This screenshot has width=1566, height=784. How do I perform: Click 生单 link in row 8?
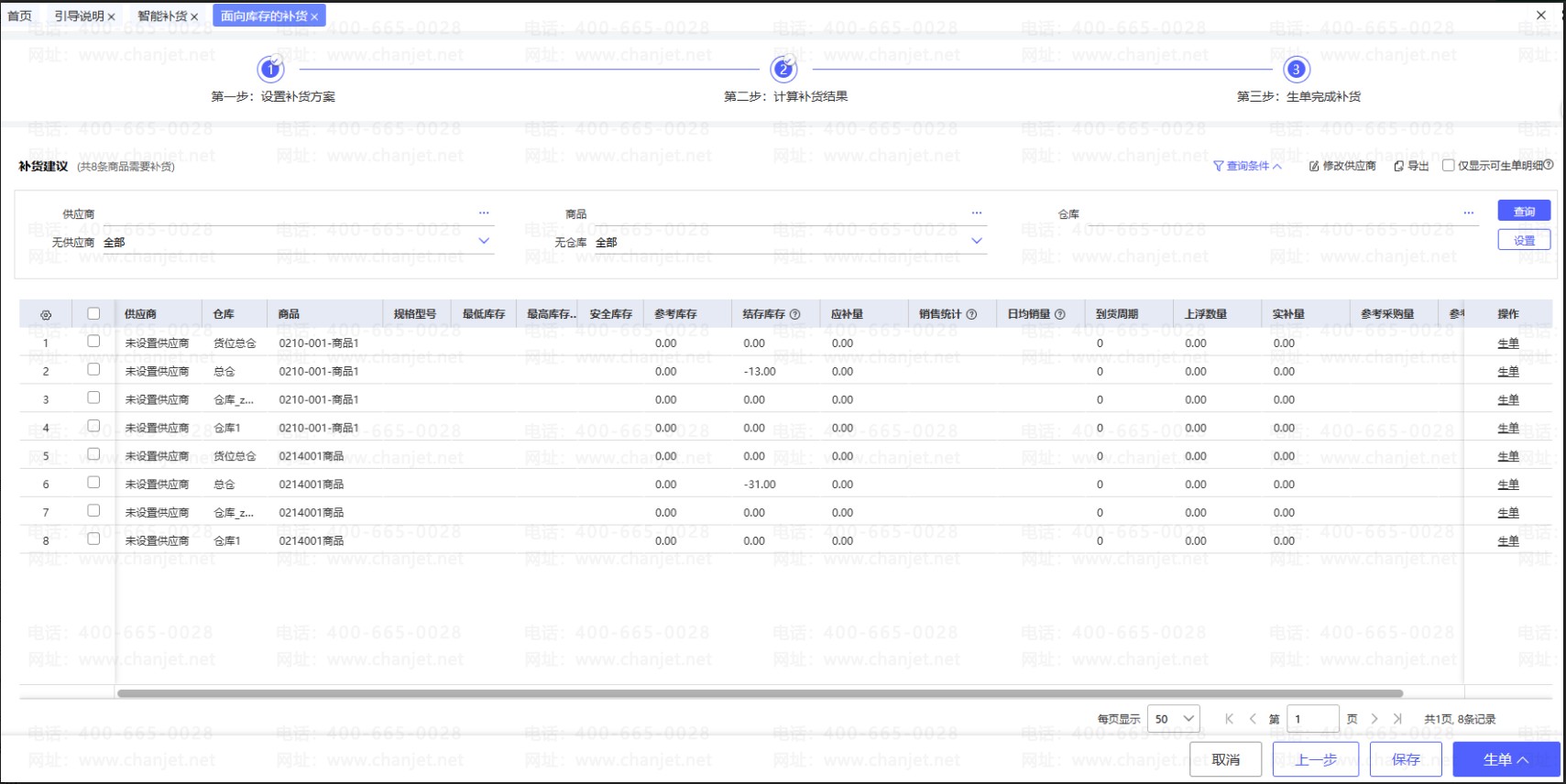[1508, 541]
